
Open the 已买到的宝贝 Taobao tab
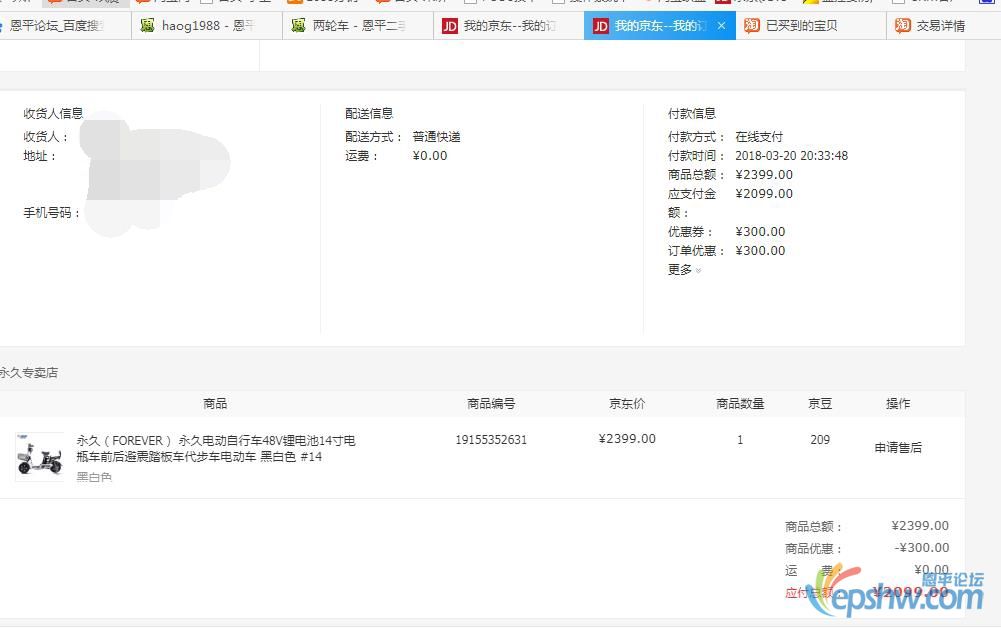(811, 26)
